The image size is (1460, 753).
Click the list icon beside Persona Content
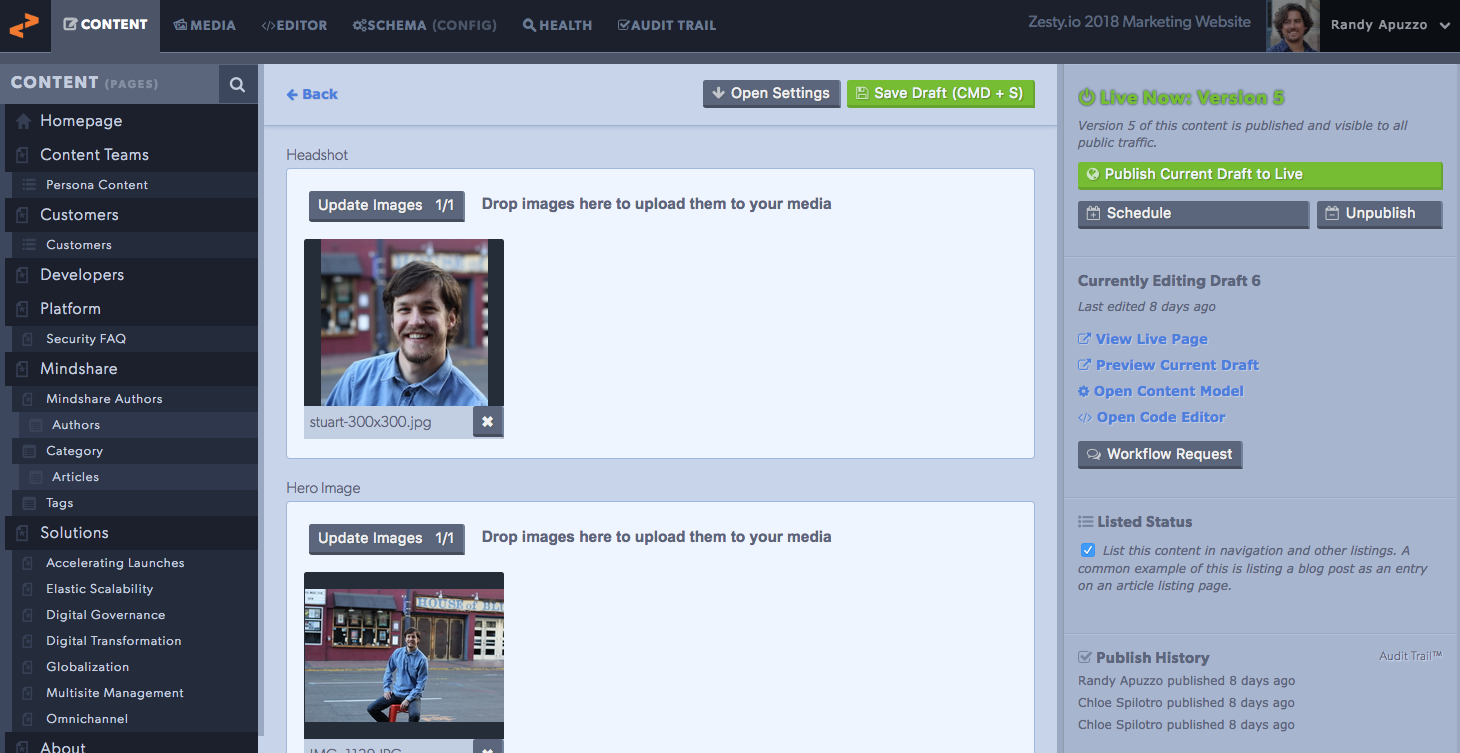(x=28, y=185)
